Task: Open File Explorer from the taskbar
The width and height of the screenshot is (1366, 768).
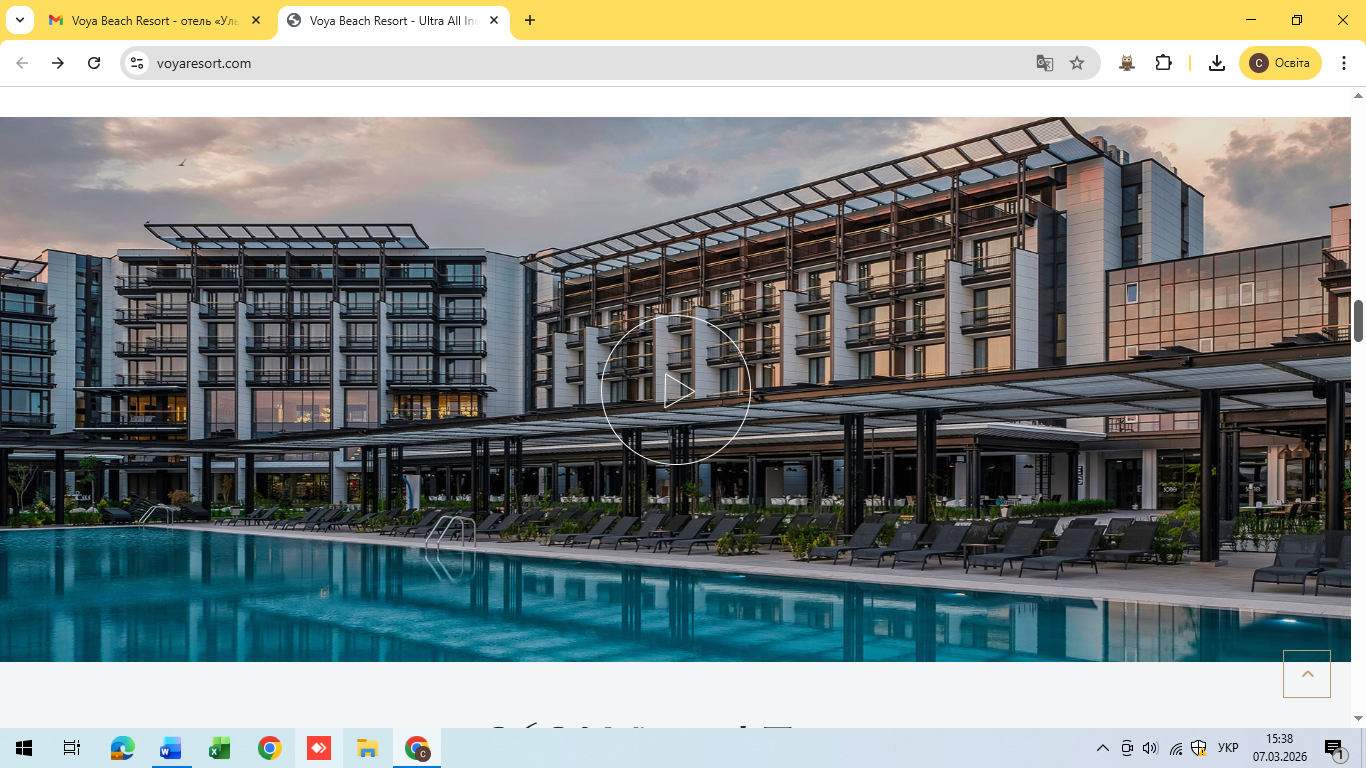Action: tap(367, 748)
